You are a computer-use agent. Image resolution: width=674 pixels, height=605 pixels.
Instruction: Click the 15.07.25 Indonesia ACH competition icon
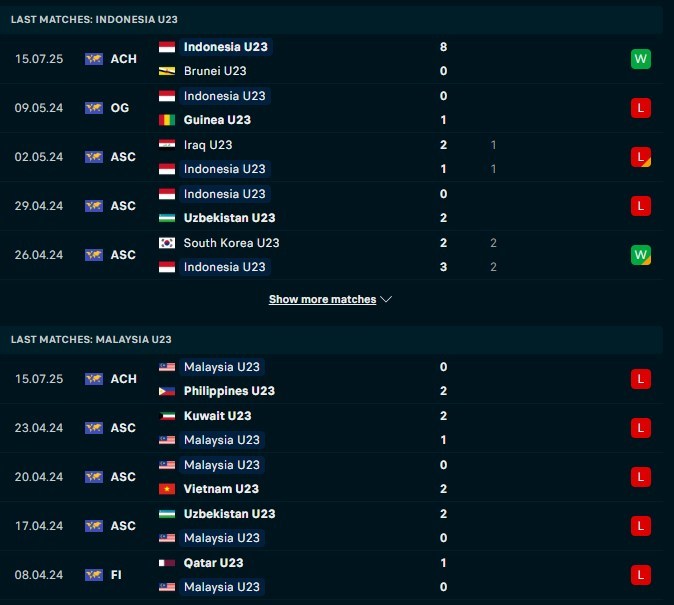[x=94, y=59]
